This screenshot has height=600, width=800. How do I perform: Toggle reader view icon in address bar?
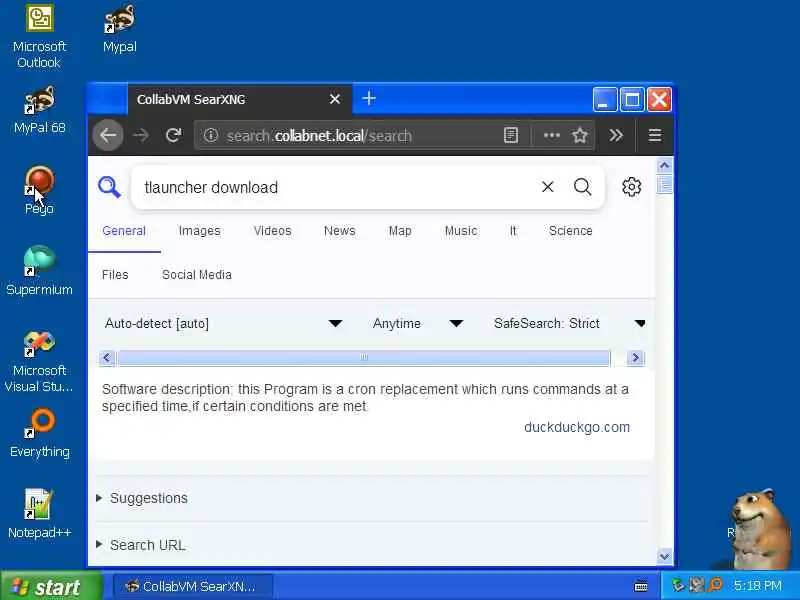[x=511, y=135]
